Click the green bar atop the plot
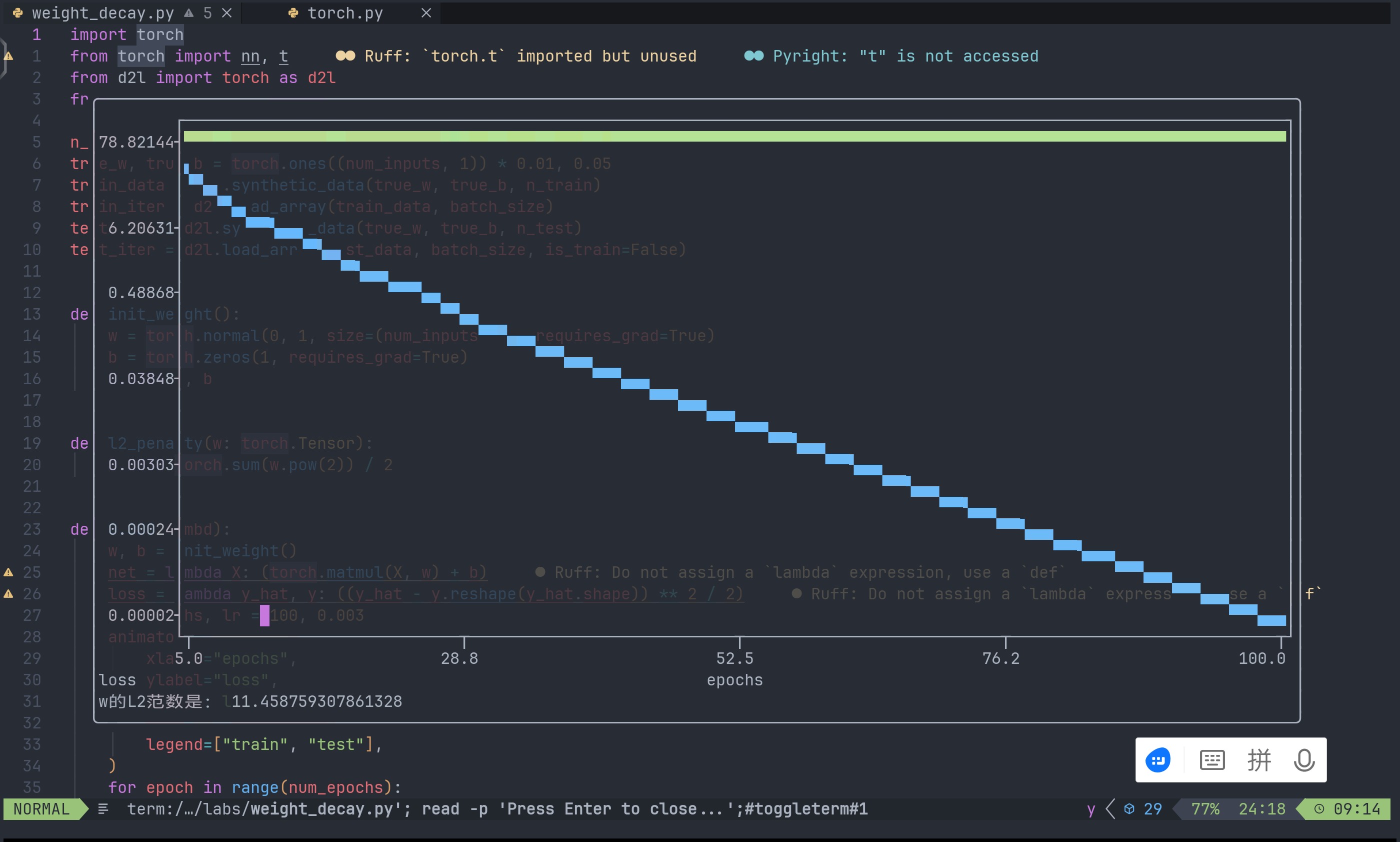Viewport: 1400px width, 842px height. click(734, 136)
